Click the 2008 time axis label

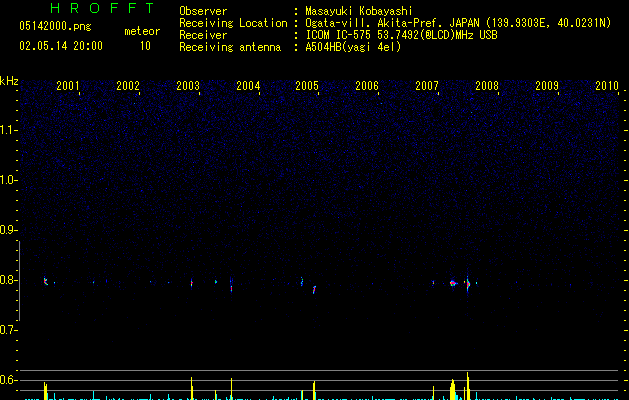pyautogui.click(x=487, y=85)
